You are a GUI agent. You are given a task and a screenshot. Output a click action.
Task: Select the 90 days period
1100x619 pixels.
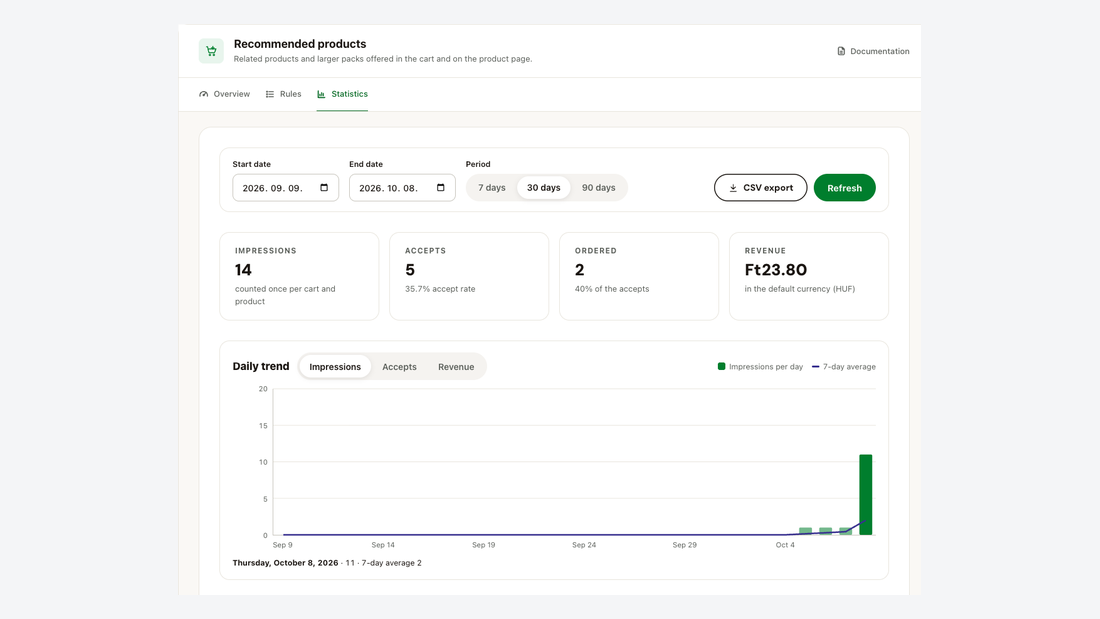(x=598, y=187)
